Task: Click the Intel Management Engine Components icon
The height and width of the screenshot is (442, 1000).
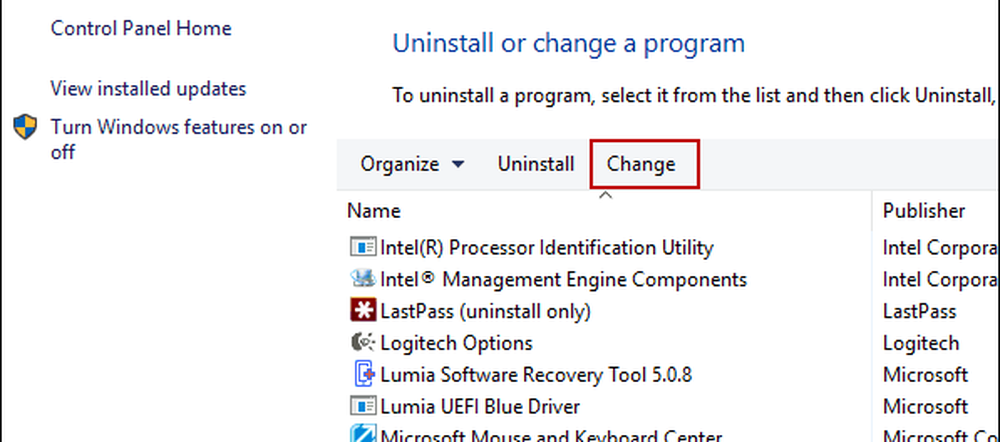Action: pos(362,279)
